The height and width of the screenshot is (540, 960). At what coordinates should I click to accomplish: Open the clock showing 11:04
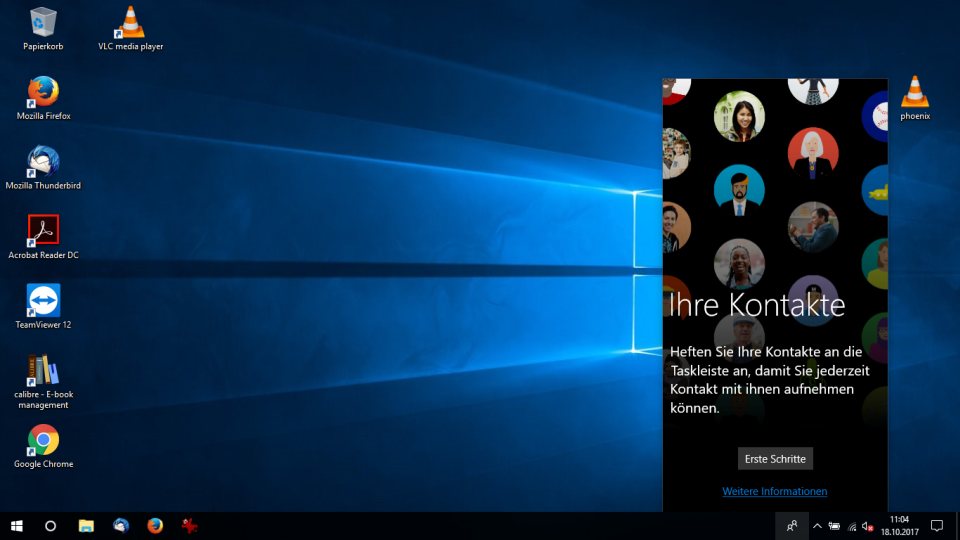(899, 526)
